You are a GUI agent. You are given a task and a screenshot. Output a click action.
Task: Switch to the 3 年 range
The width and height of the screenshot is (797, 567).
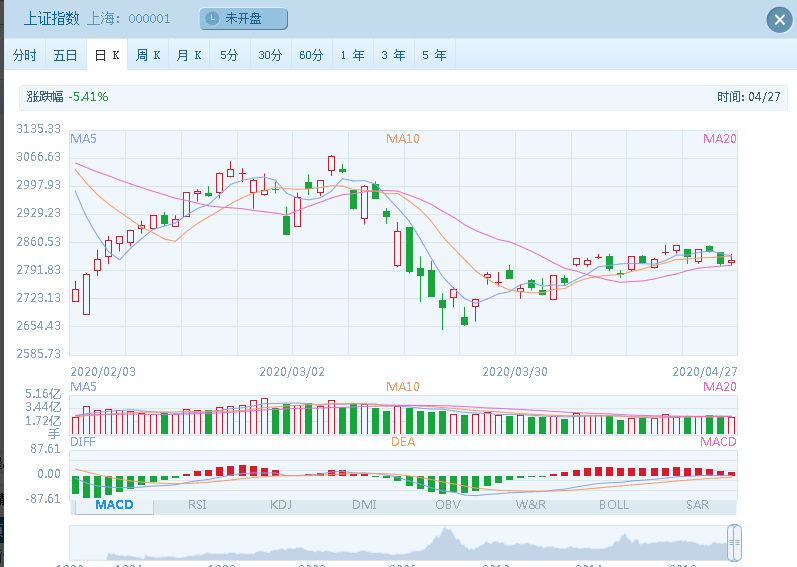click(x=393, y=55)
